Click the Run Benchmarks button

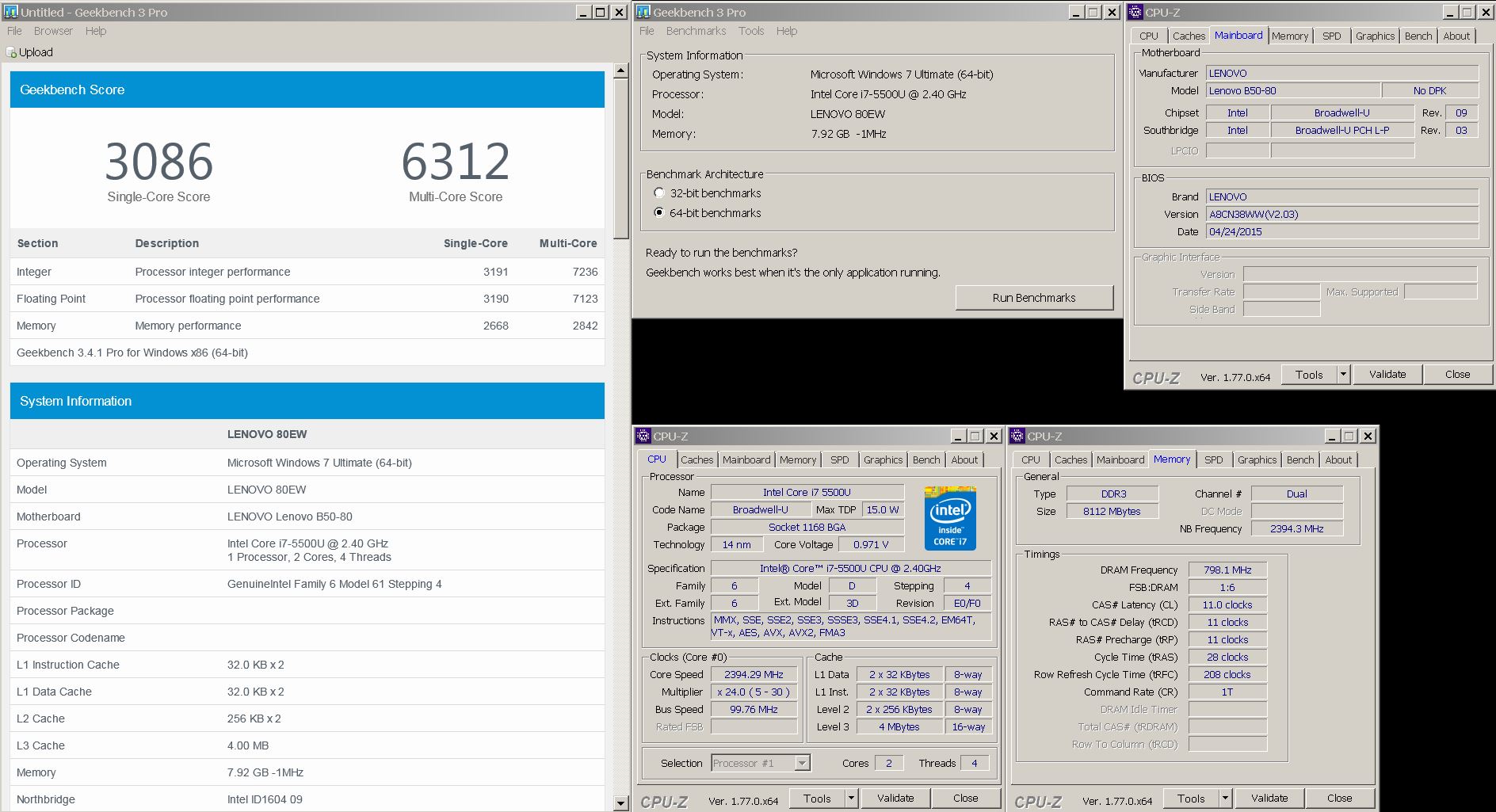1034,298
